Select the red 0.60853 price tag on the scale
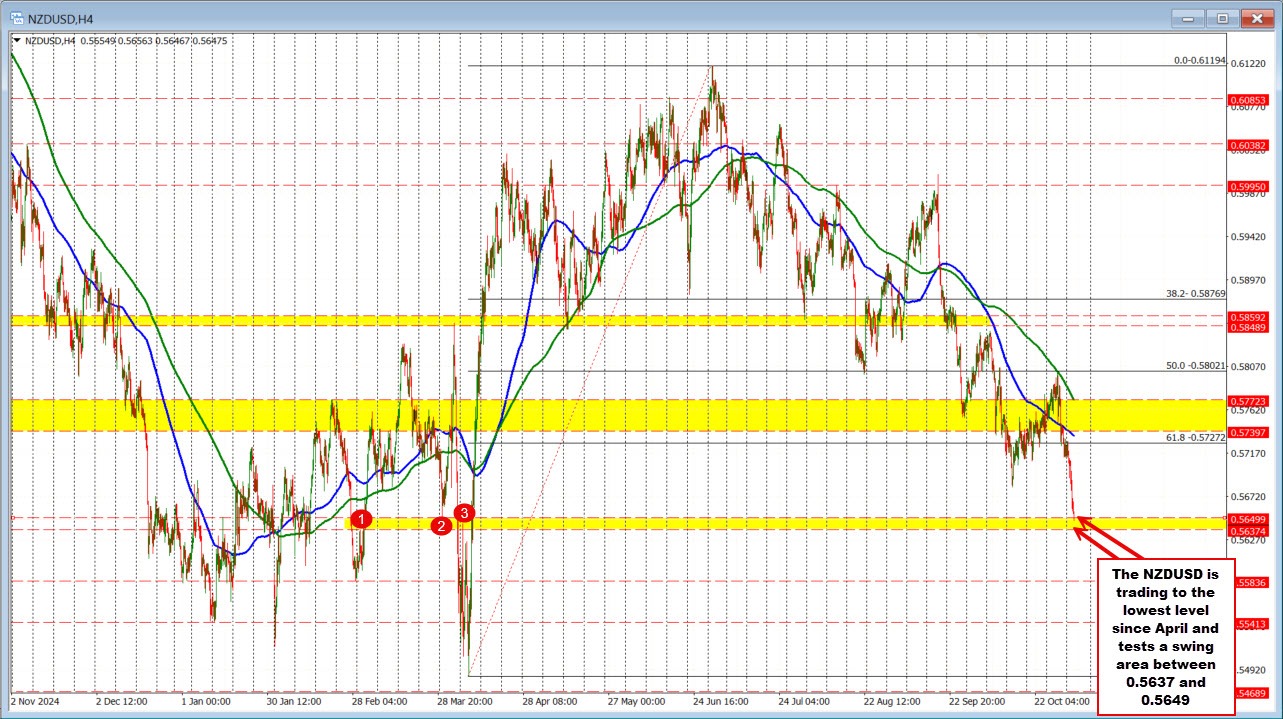 click(x=1249, y=100)
